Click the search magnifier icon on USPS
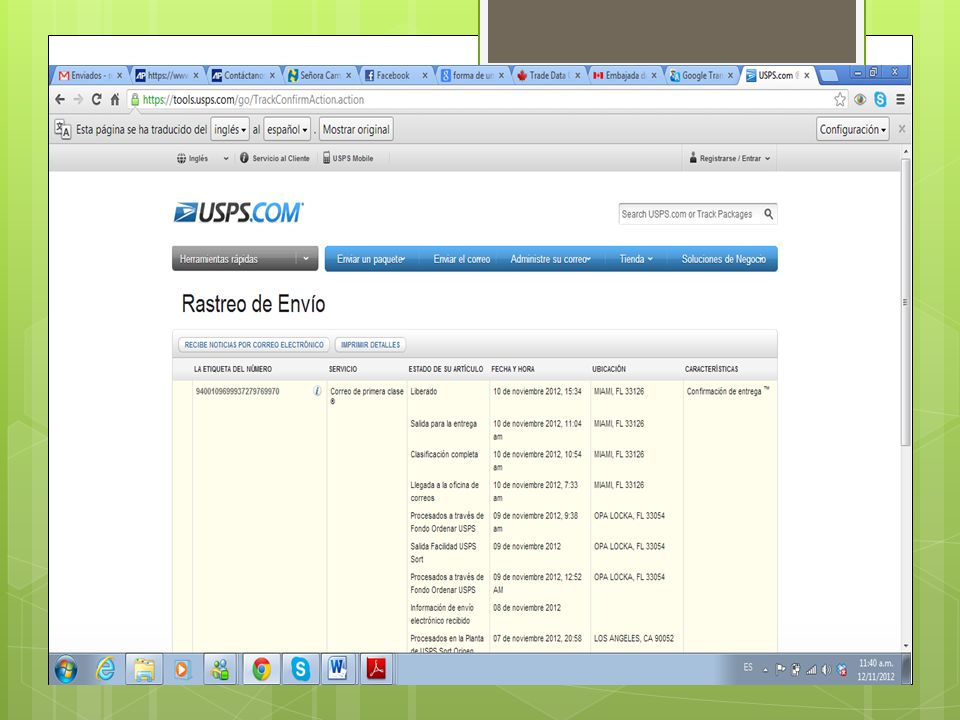The height and width of the screenshot is (720, 960). coord(768,214)
